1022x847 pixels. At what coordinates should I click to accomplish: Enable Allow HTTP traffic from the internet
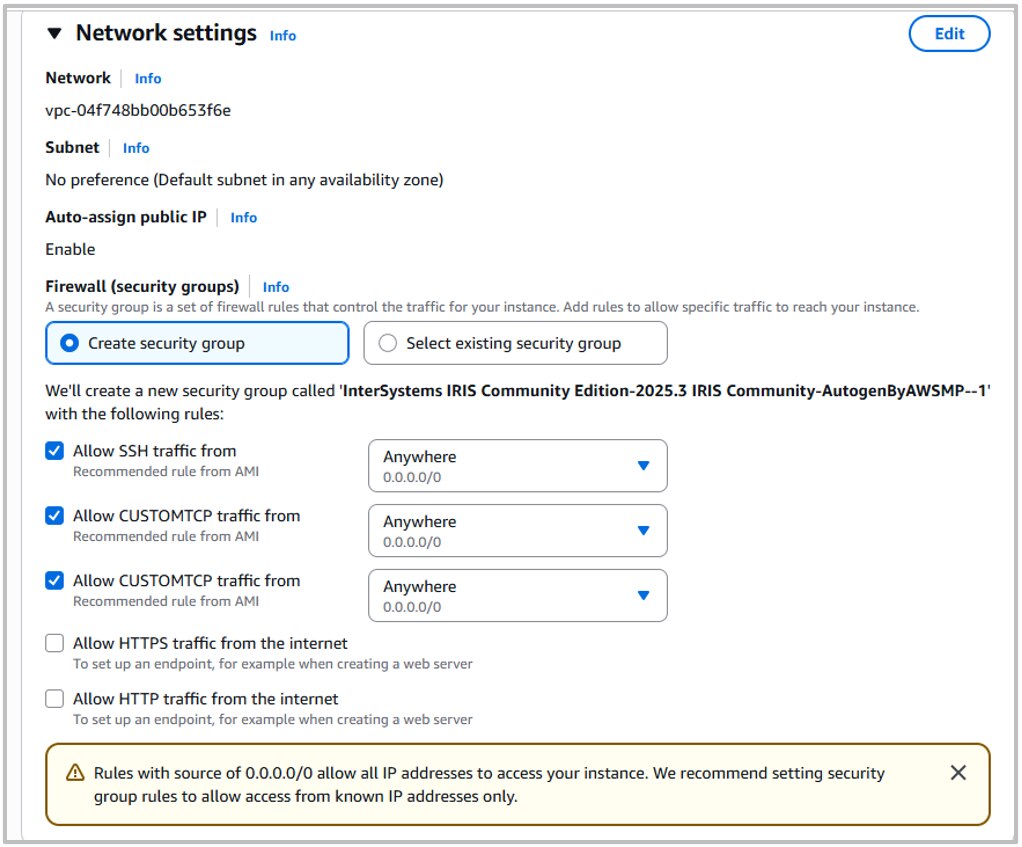point(55,698)
